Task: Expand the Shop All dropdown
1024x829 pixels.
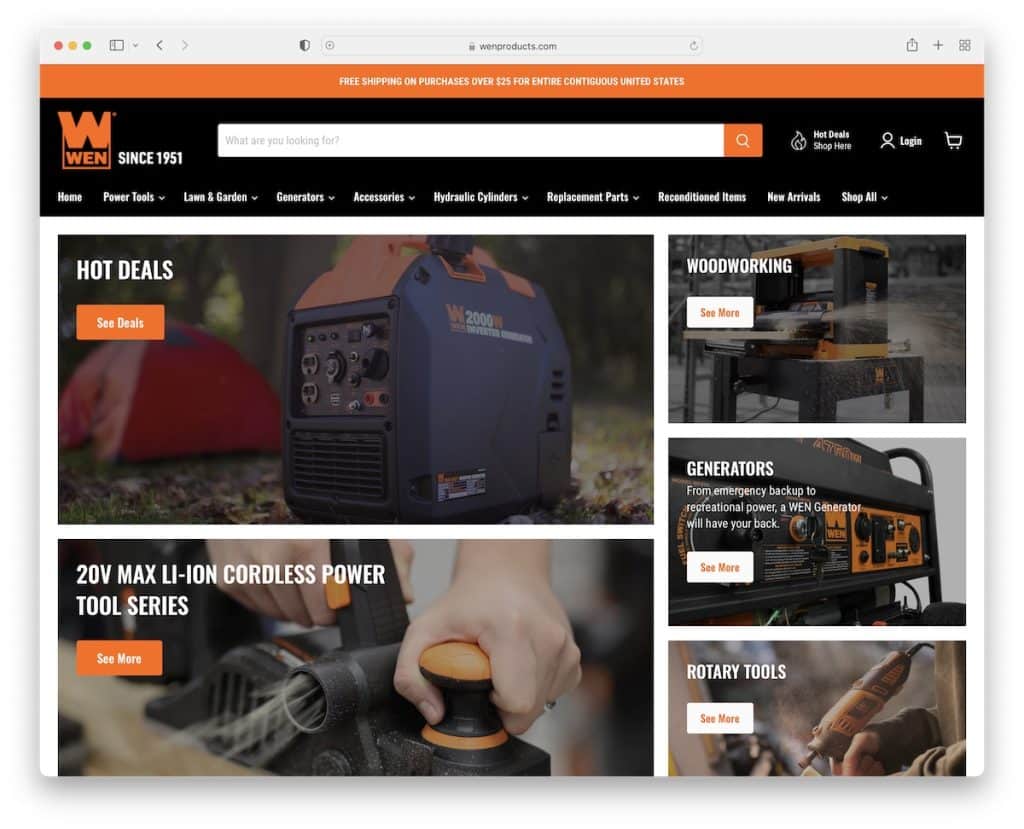Action: [865, 197]
